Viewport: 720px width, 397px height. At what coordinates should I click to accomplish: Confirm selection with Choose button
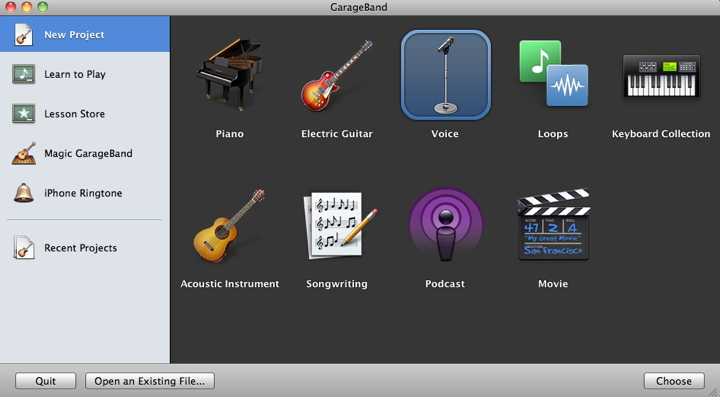[674, 381]
